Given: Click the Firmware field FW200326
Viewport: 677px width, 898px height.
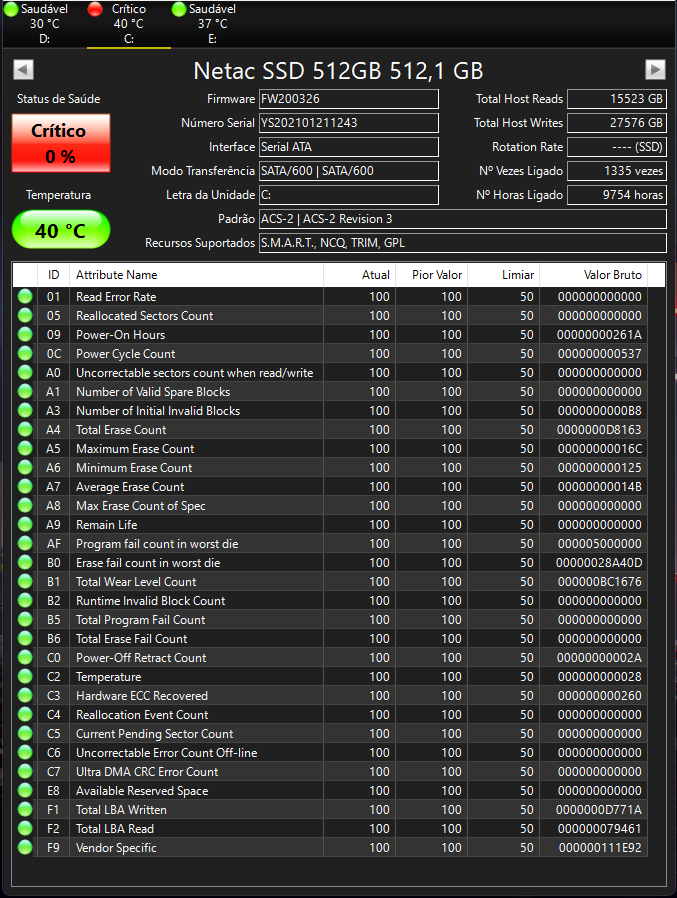Looking at the screenshot, I should tap(349, 99).
